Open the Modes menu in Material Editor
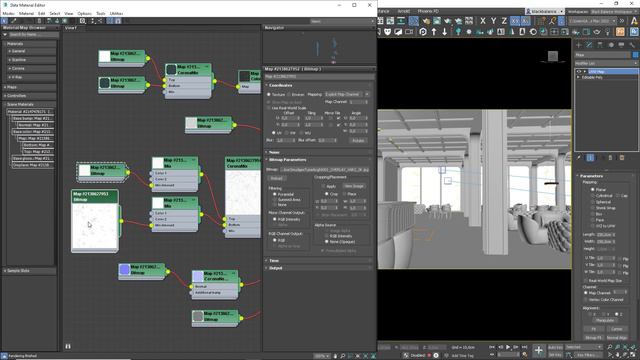640x360 pixels. click(x=8, y=13)
